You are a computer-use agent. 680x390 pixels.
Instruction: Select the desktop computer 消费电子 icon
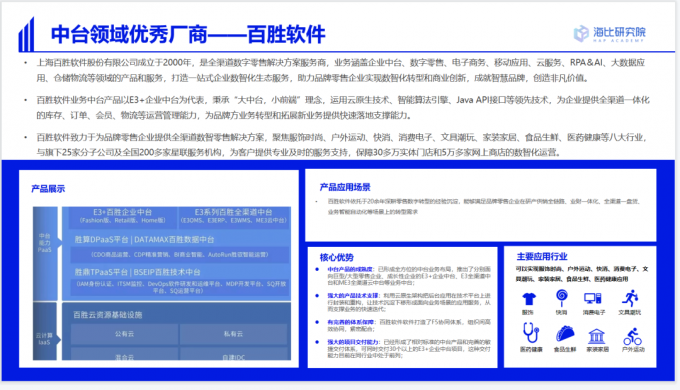click(592, 298)
